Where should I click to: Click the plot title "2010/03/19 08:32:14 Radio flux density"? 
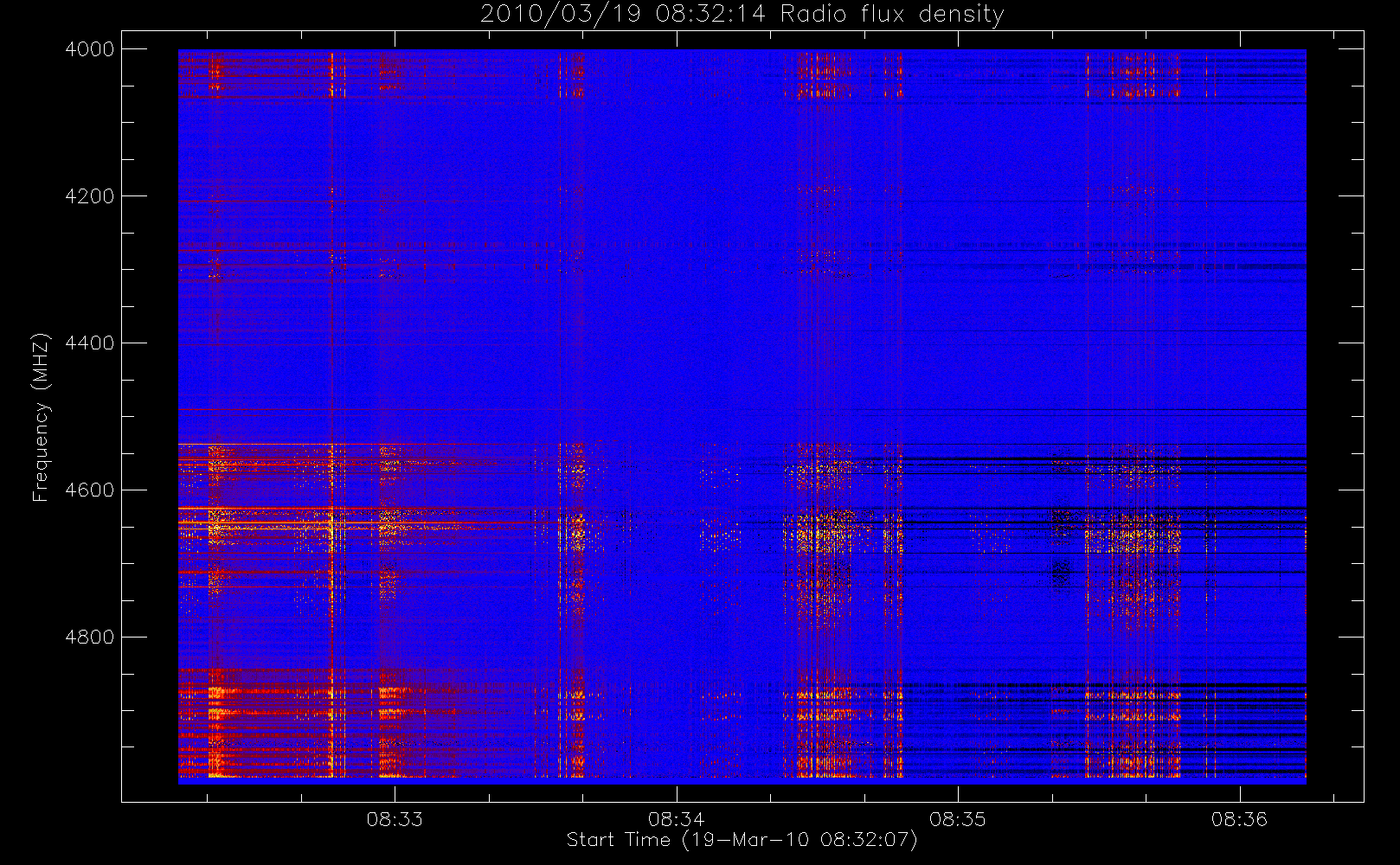742,15
